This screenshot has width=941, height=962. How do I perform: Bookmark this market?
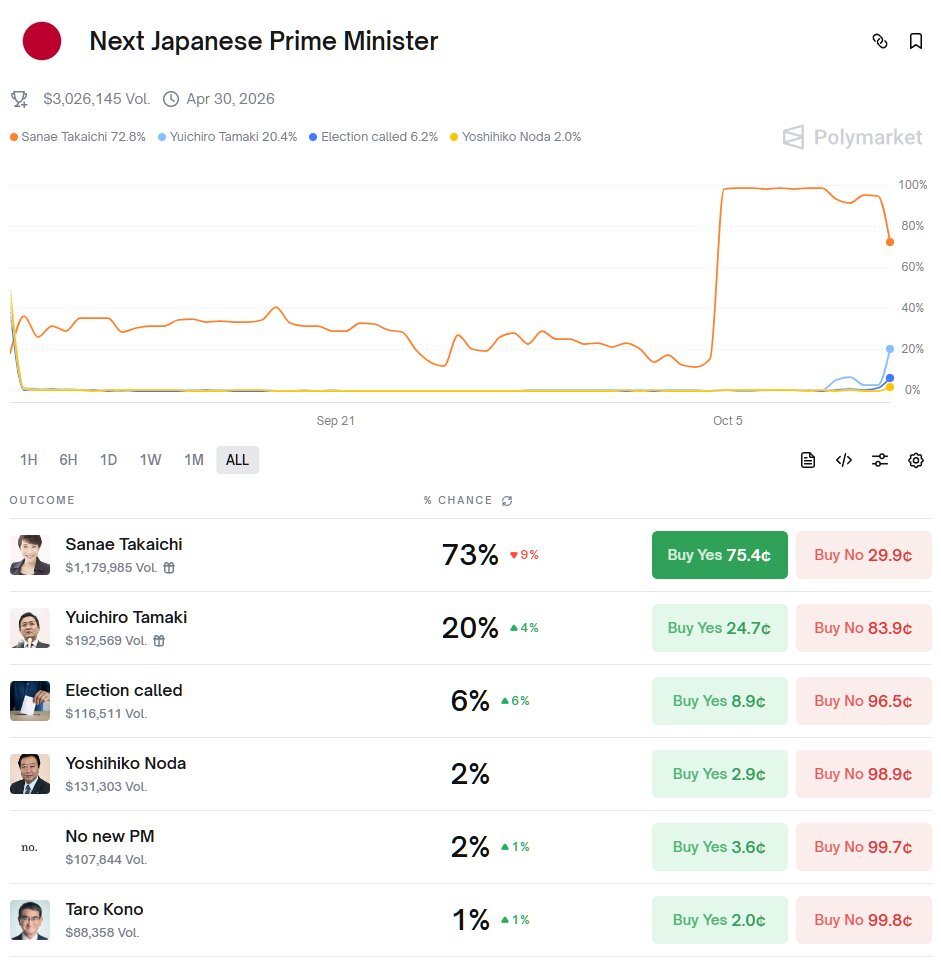click(x=915, y=41)
